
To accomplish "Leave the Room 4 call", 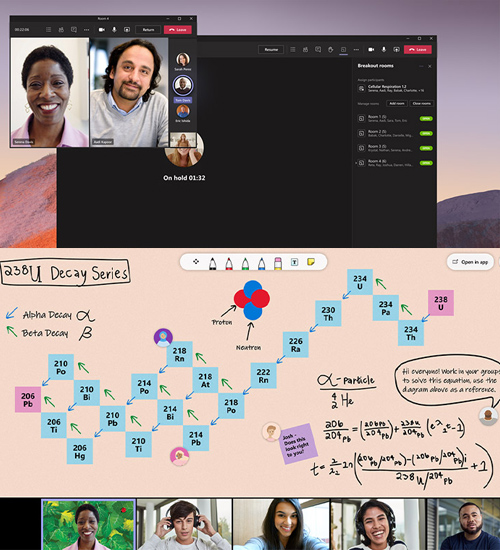I will pyautogui.click(x=178, y=30).
